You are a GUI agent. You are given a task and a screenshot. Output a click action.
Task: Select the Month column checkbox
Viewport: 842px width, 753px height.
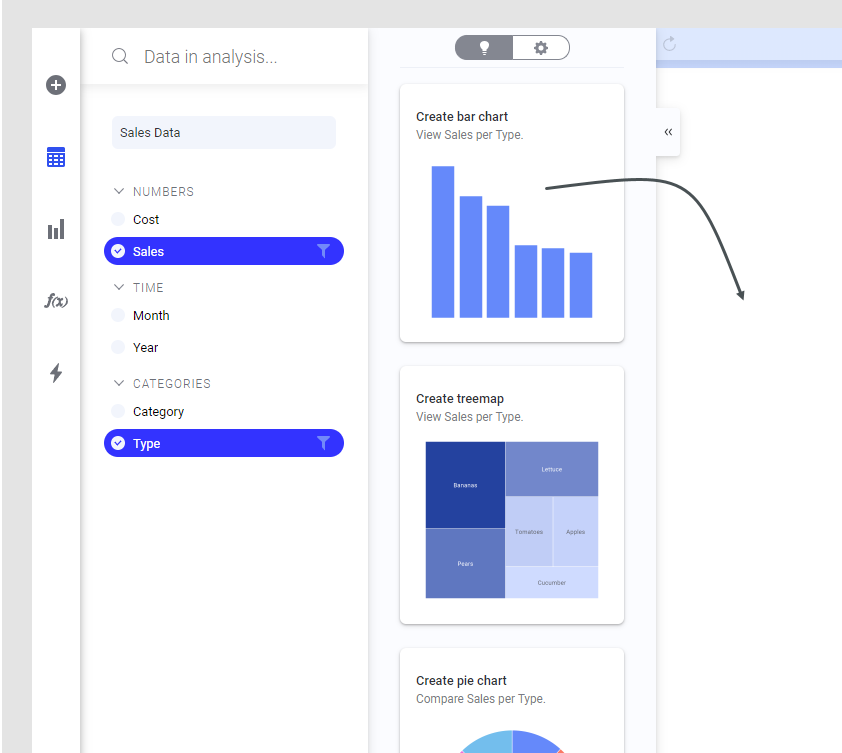tap(118, 315)
